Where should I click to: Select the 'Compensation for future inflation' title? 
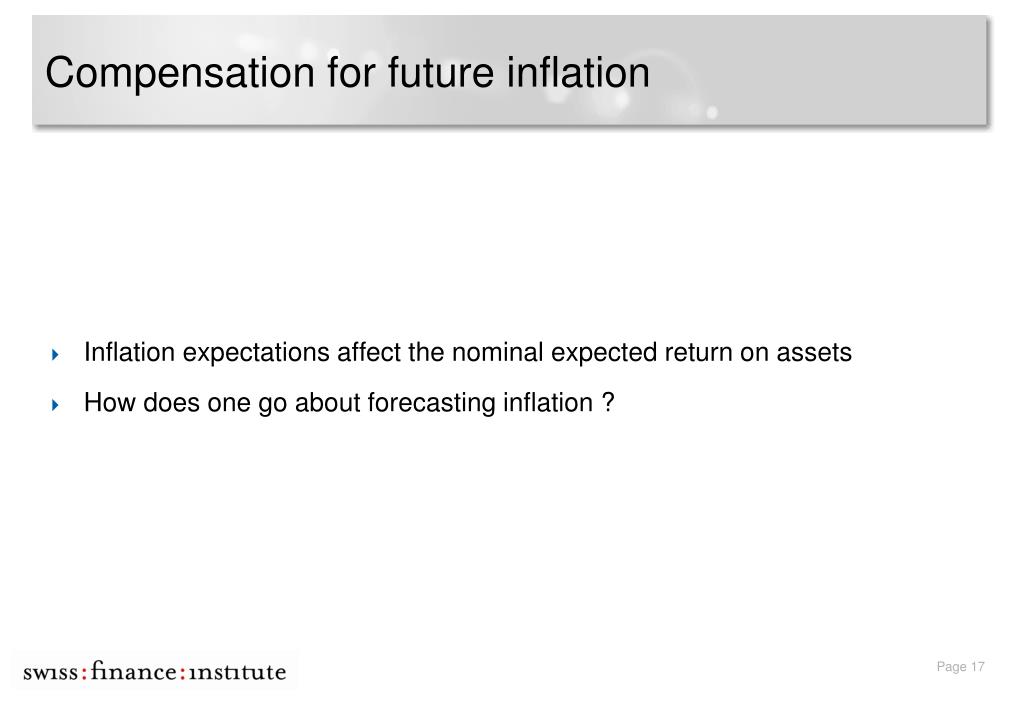[x=347, y=72]
